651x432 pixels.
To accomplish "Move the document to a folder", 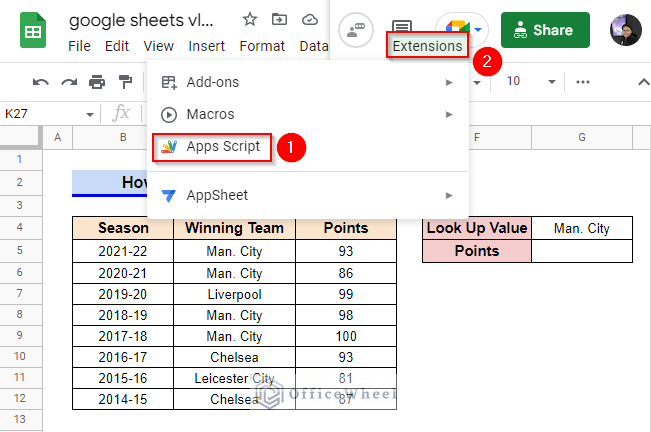I will [x=279, y=19].
